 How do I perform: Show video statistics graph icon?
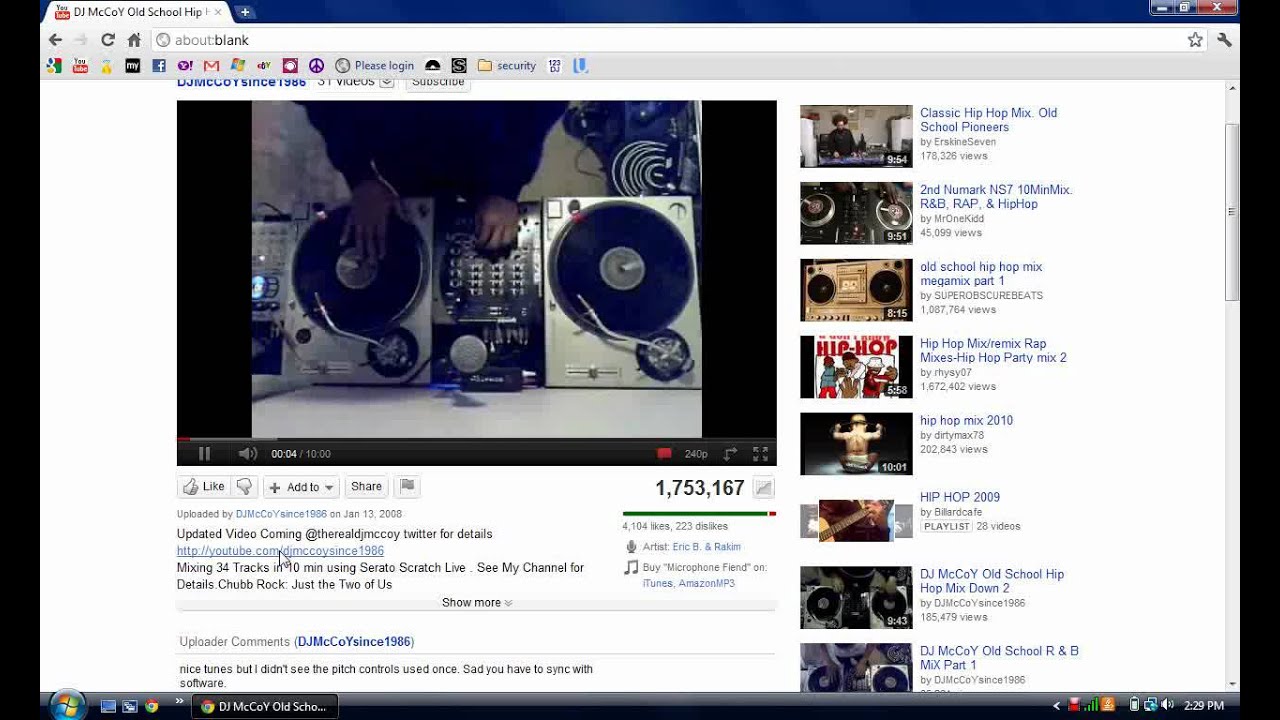pyautogui.click(x=763, y=488)
